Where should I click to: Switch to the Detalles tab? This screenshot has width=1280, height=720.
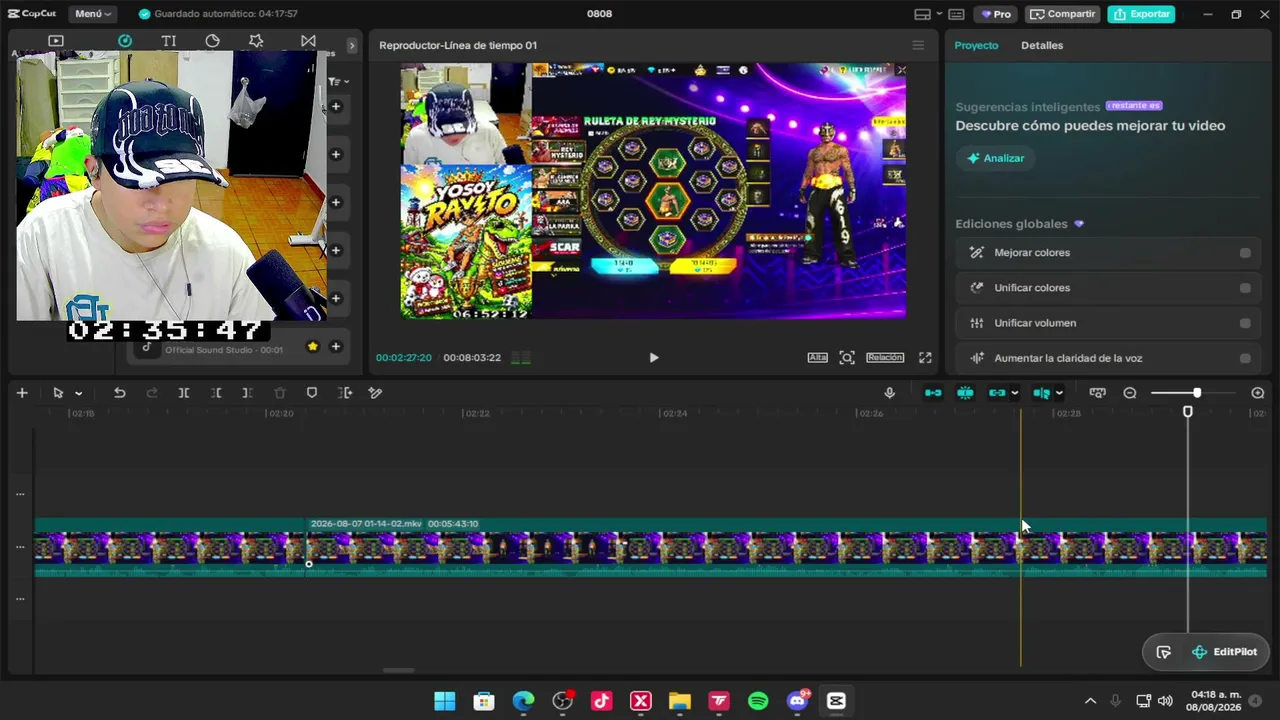[x=1042, y=45]
